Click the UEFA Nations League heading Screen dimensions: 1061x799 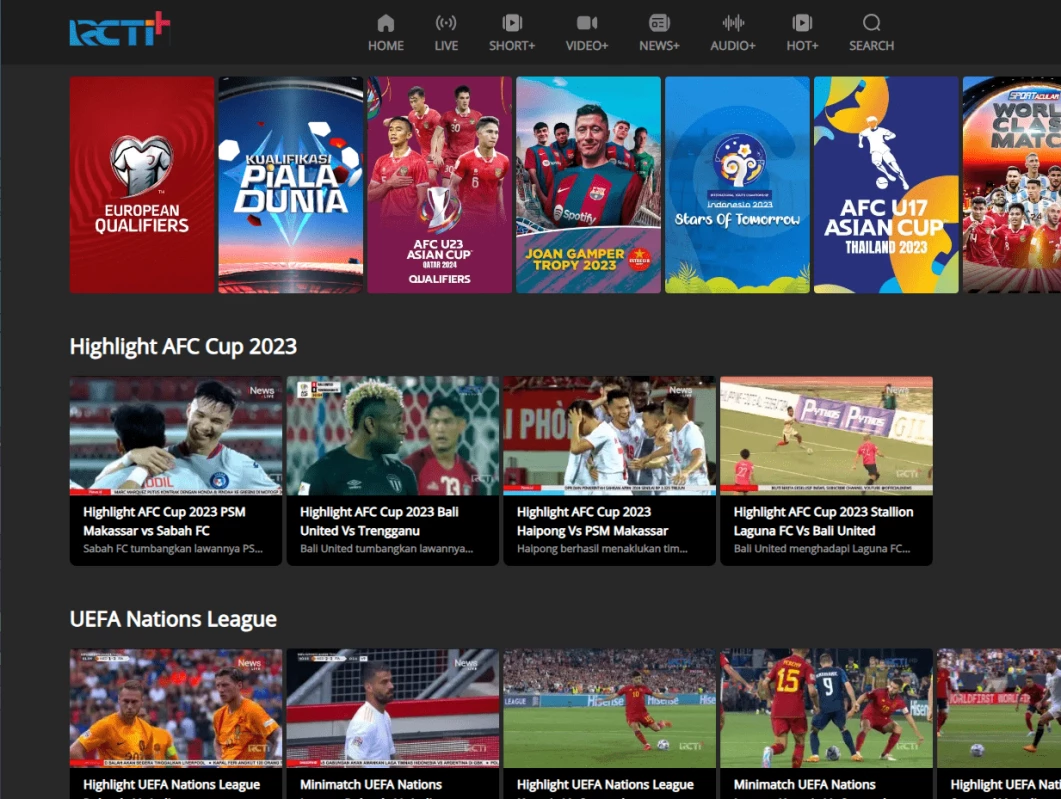[173, 619]
